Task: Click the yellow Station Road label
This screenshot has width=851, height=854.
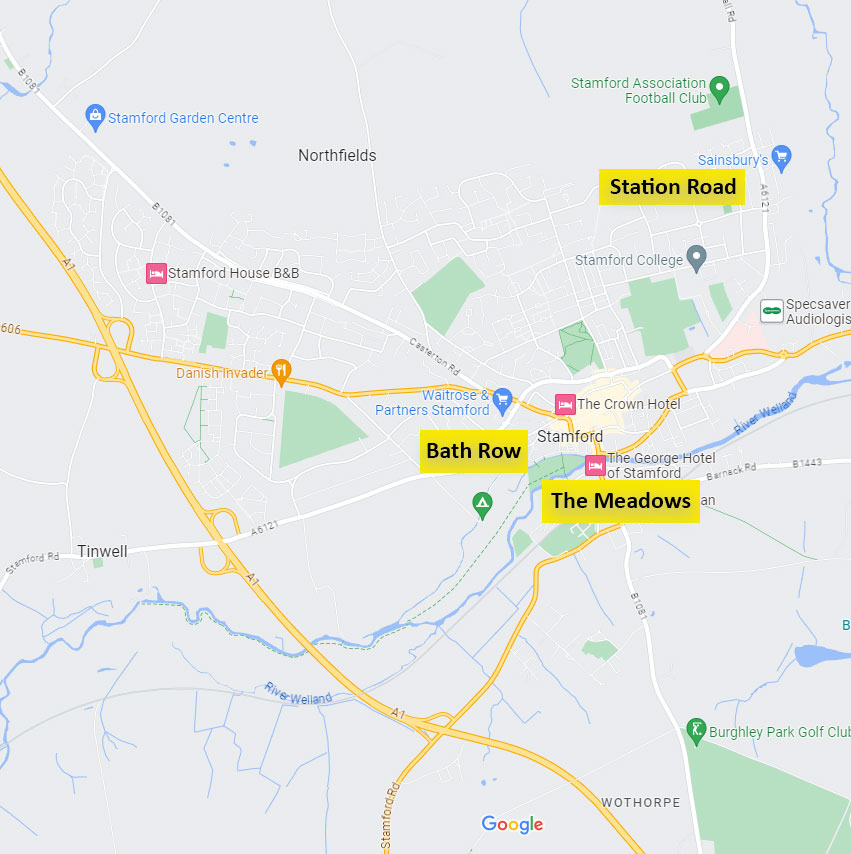Action: (x=672, y=187)
